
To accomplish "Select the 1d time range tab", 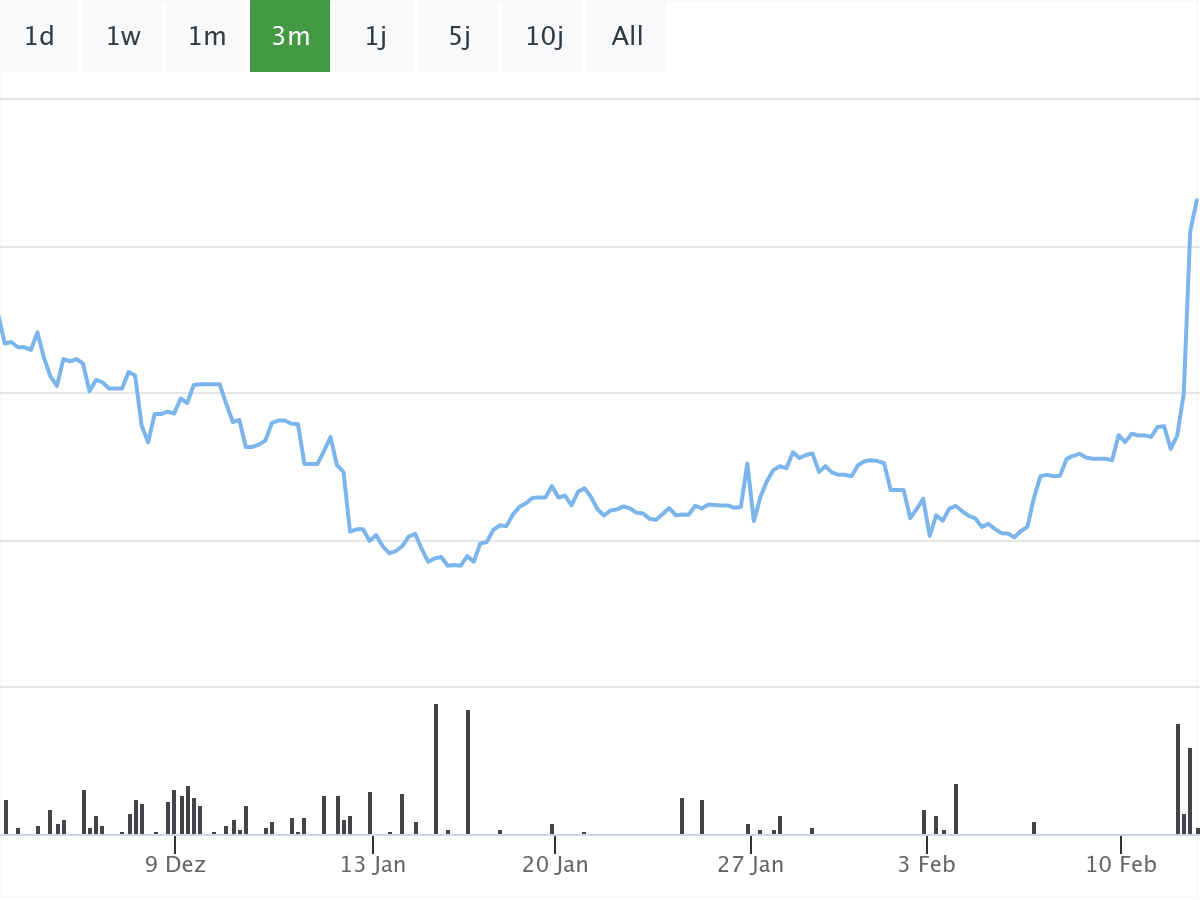I will 39,37.
